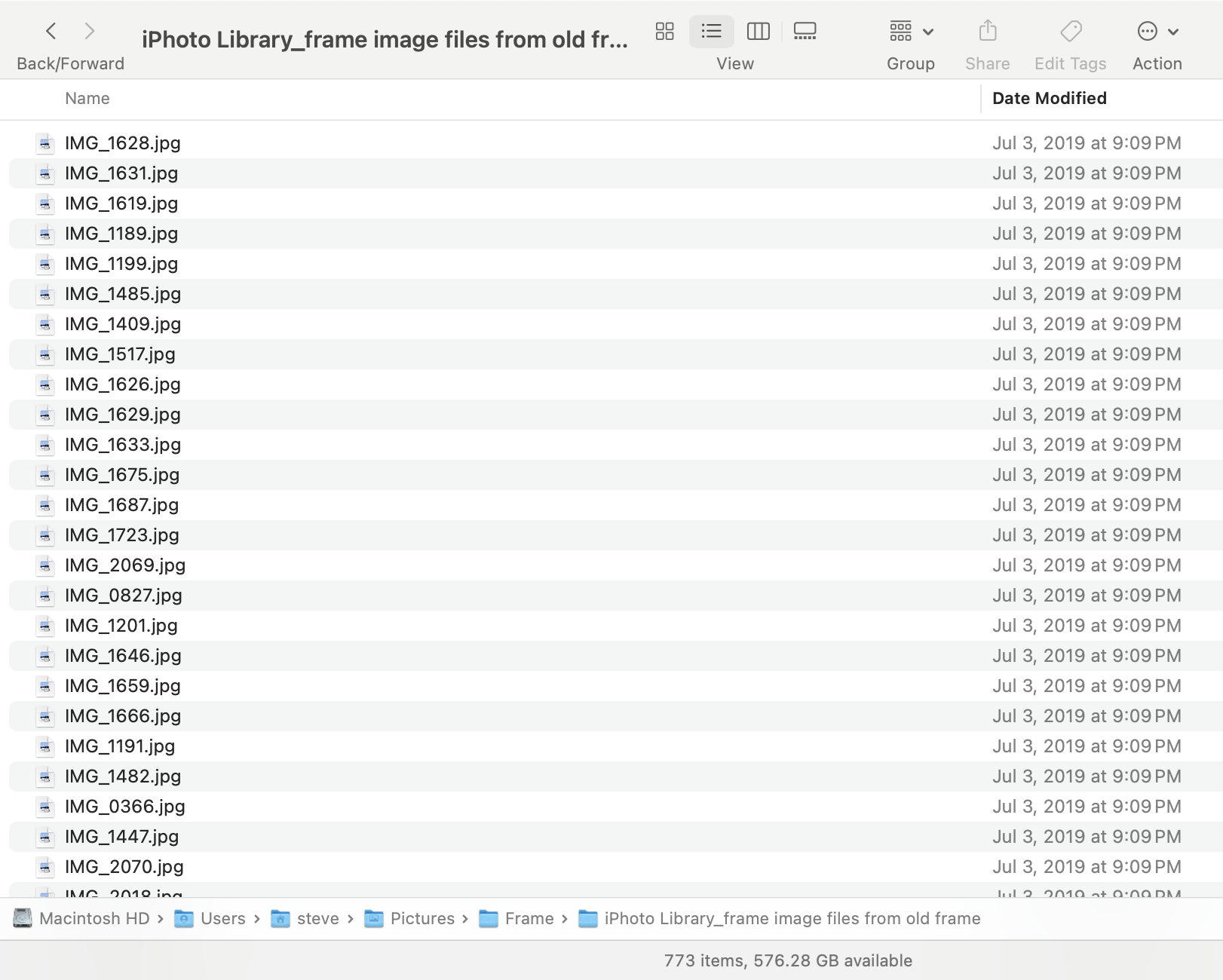
Task: Open Users folder in the path bar
Action: tap(210, 918)
